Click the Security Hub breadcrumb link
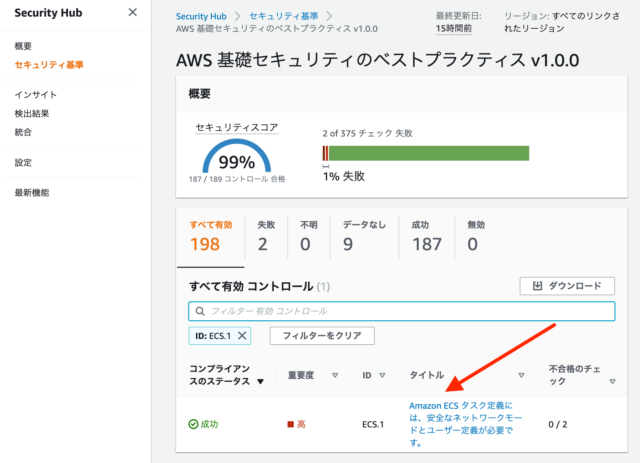Viewport: 640px width, 463px height. (201, 16)
